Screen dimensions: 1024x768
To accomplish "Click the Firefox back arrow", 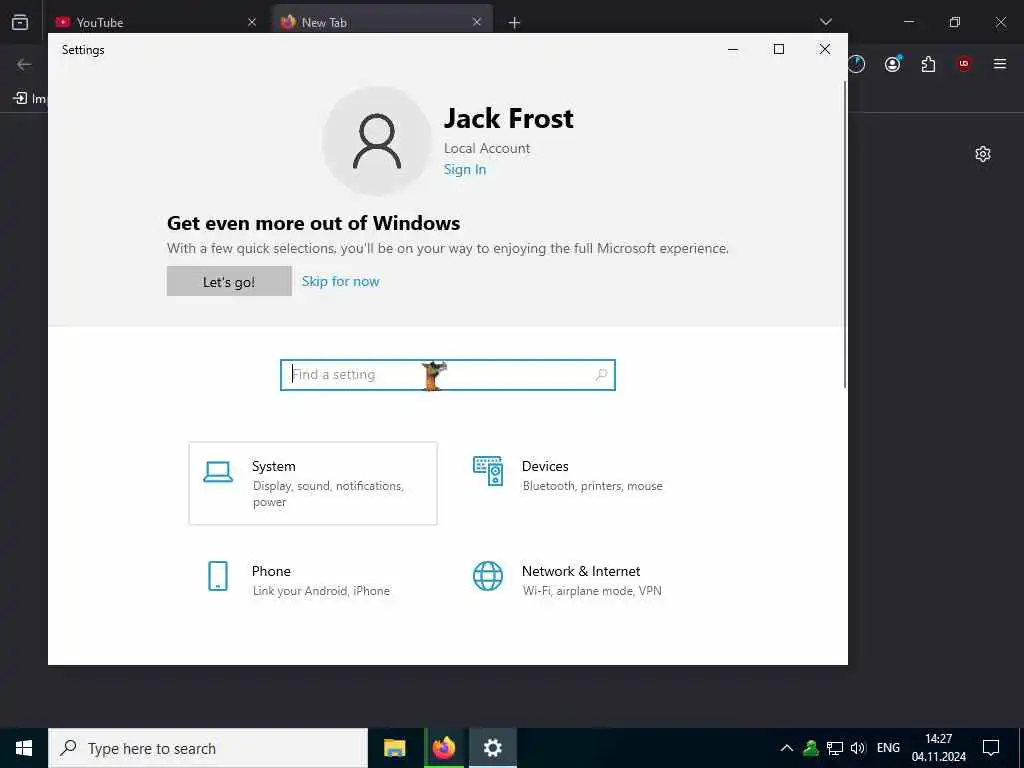I will tap(24, 64).
